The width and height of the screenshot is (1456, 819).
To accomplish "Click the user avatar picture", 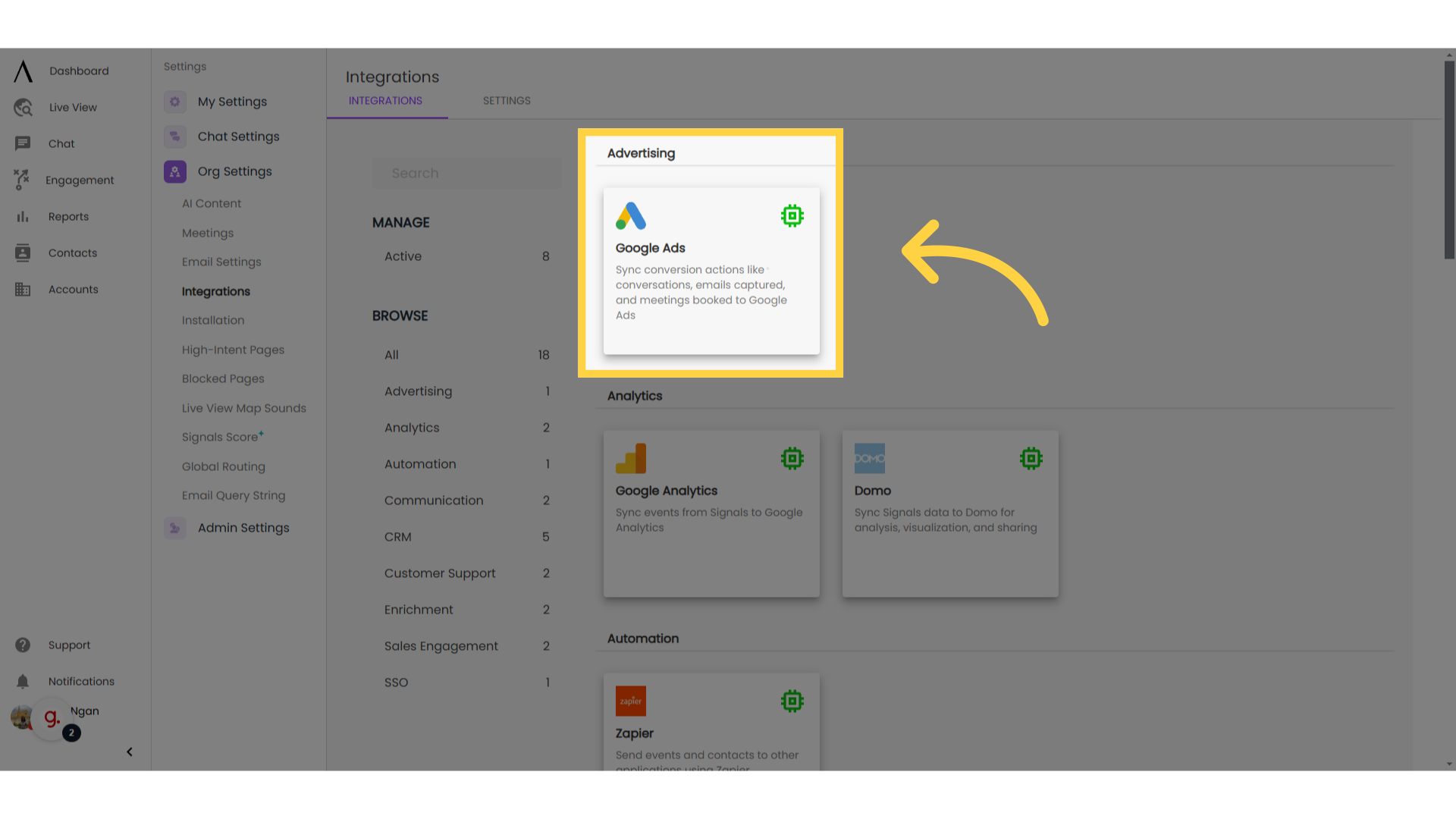I will pyautogui.click(x=20, y=717).
